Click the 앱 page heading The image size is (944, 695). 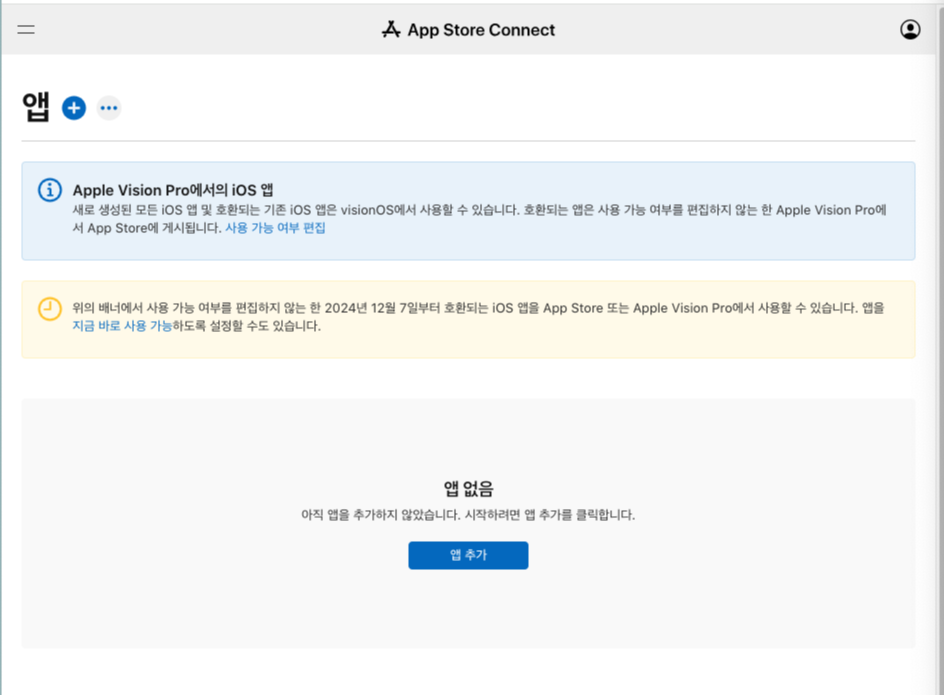tap(36, 107)
